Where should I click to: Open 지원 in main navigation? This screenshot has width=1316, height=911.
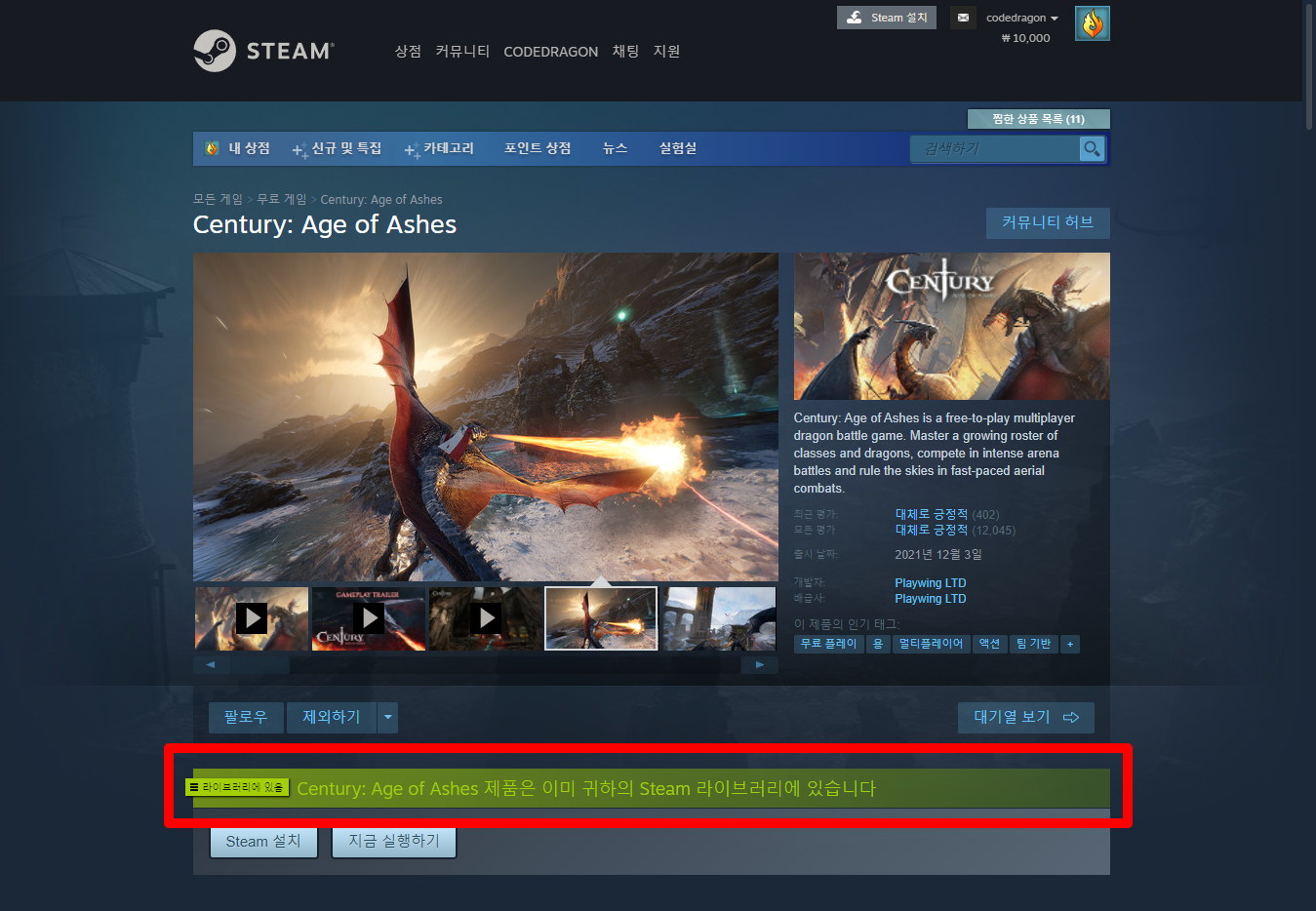(666, 51)
